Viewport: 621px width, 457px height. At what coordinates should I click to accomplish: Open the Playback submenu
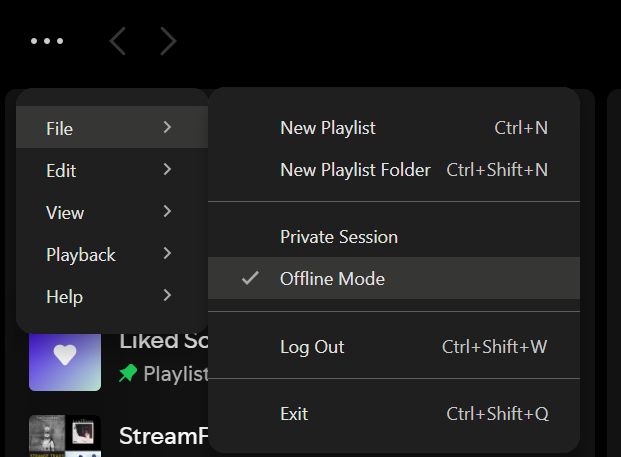pyautogui.click(x=81, y=255)
